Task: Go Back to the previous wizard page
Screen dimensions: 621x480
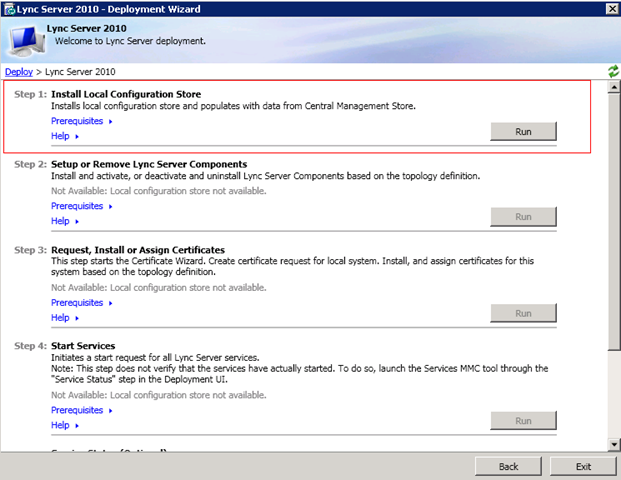Action: [x=508, y=467]
